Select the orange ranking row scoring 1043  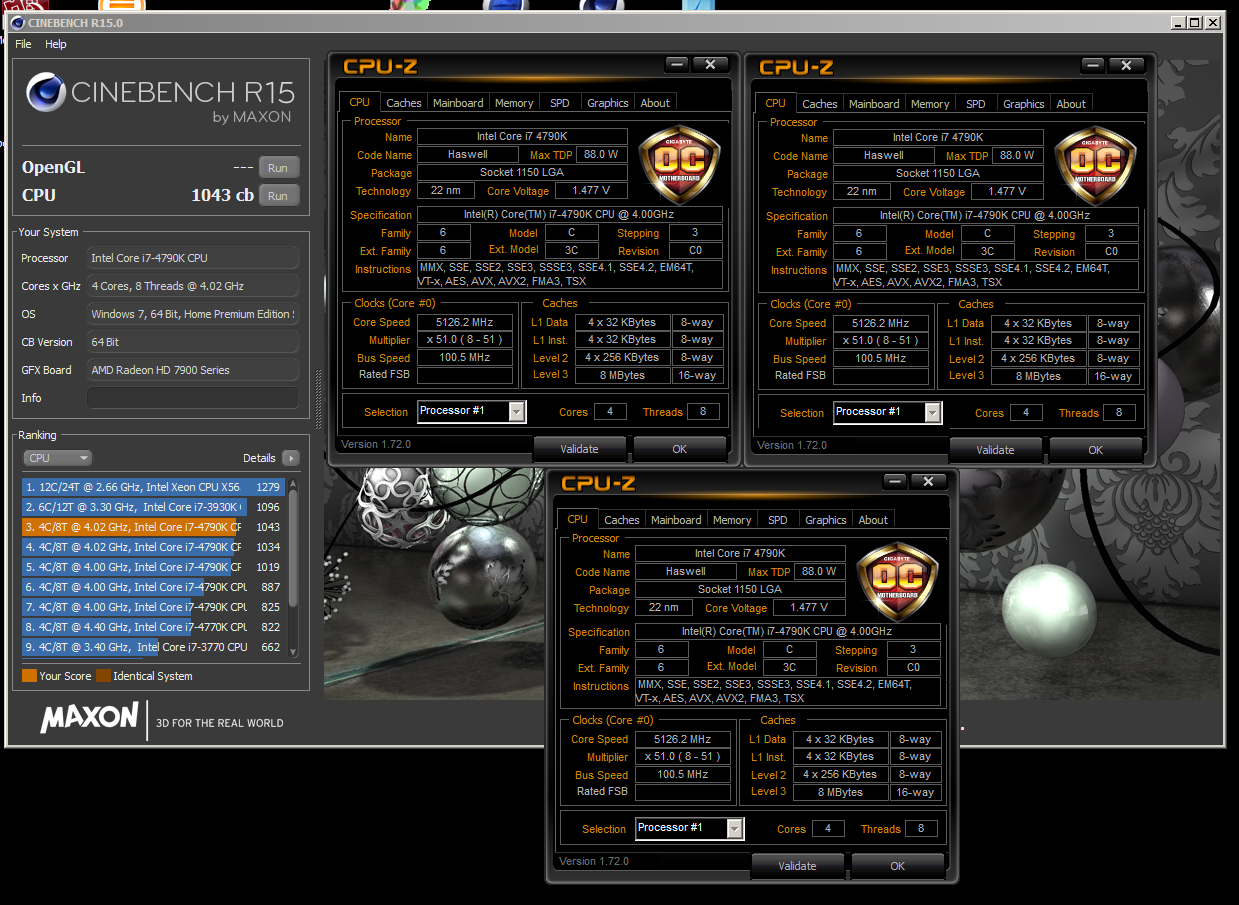[x=154, y=527]
